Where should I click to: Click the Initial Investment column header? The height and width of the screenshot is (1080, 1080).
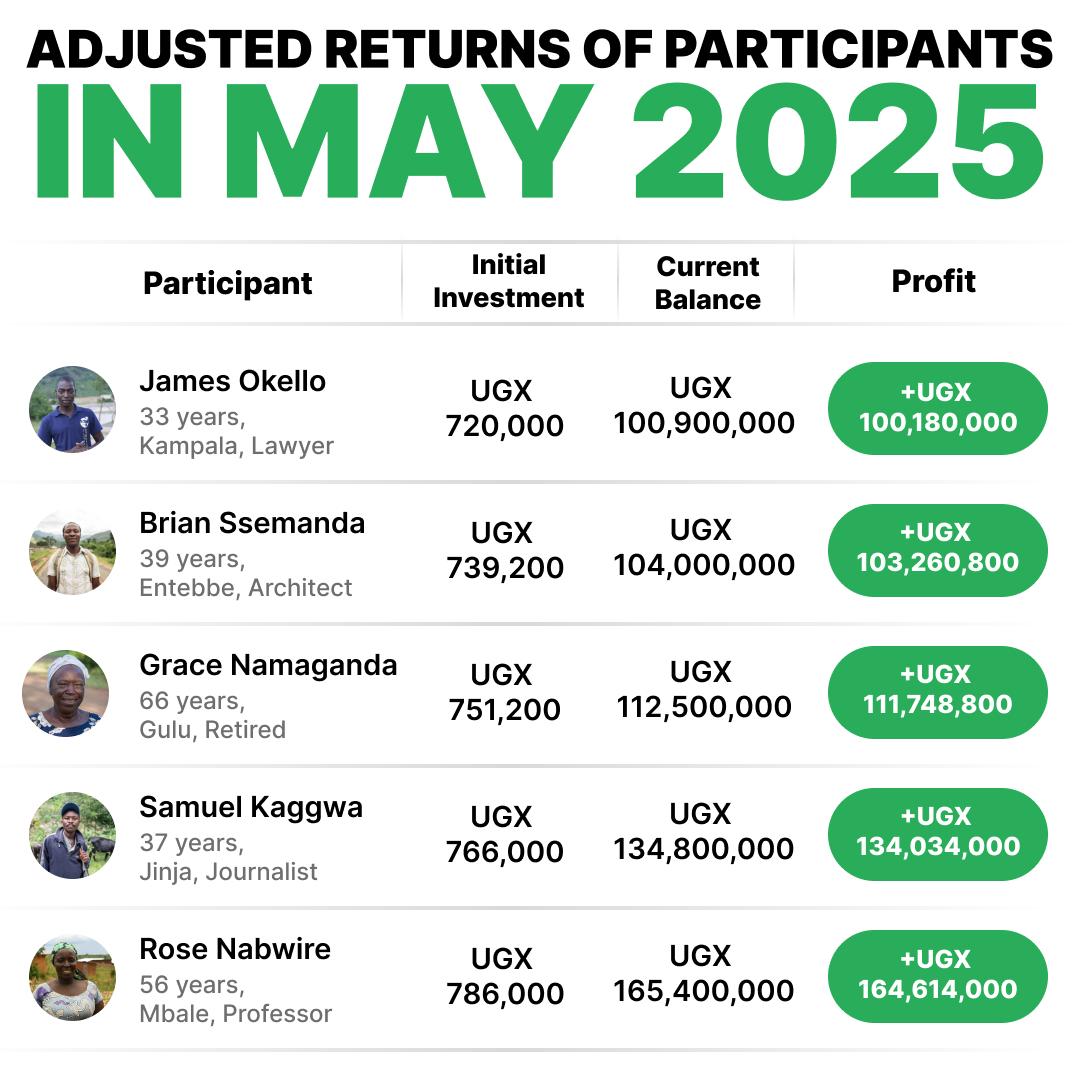tap(508, 281)
